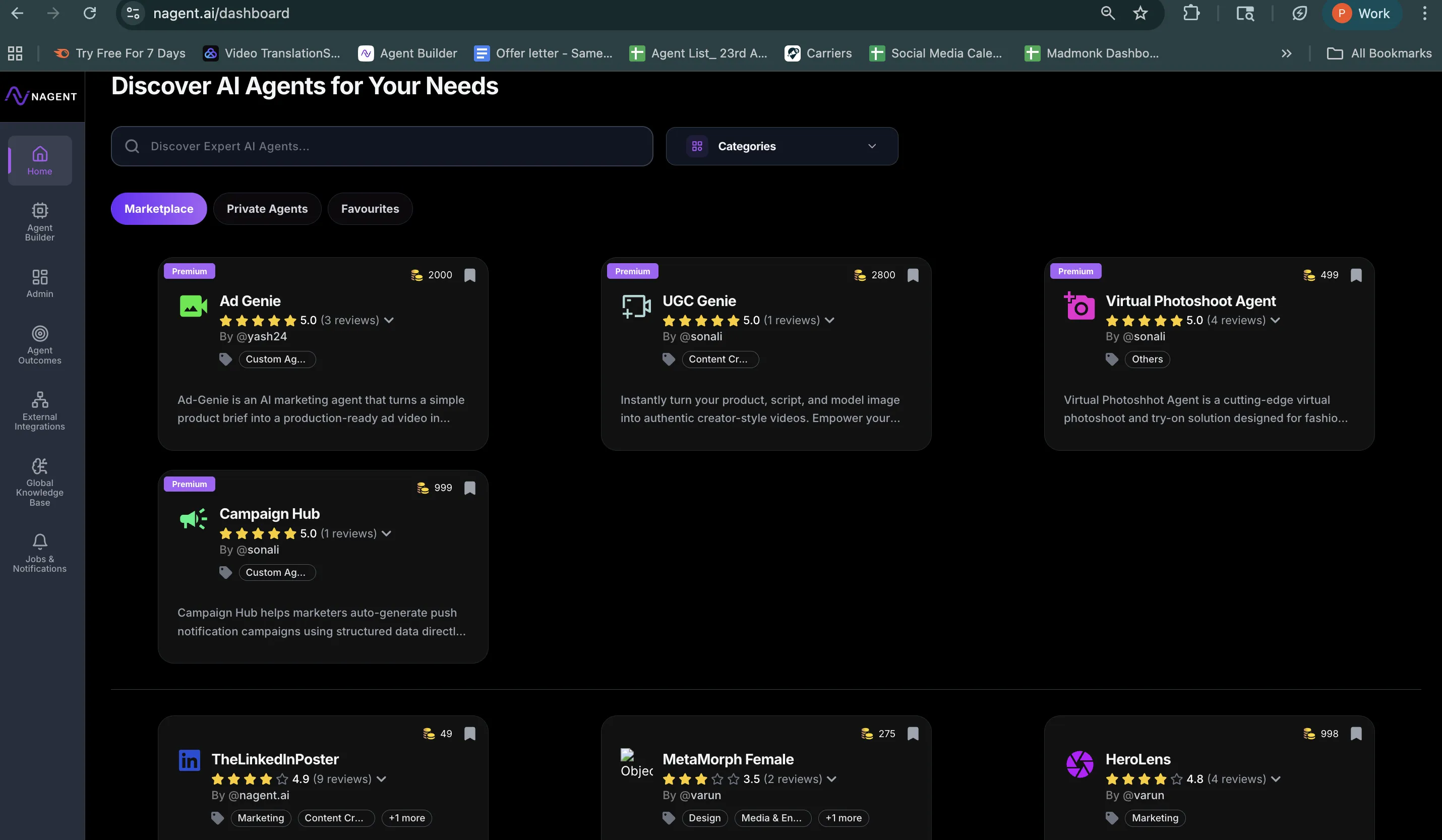The height and width of the screenshot is (840, 1442).
Task: Open Chrome three-dot menu
Action: point(1424,13)
